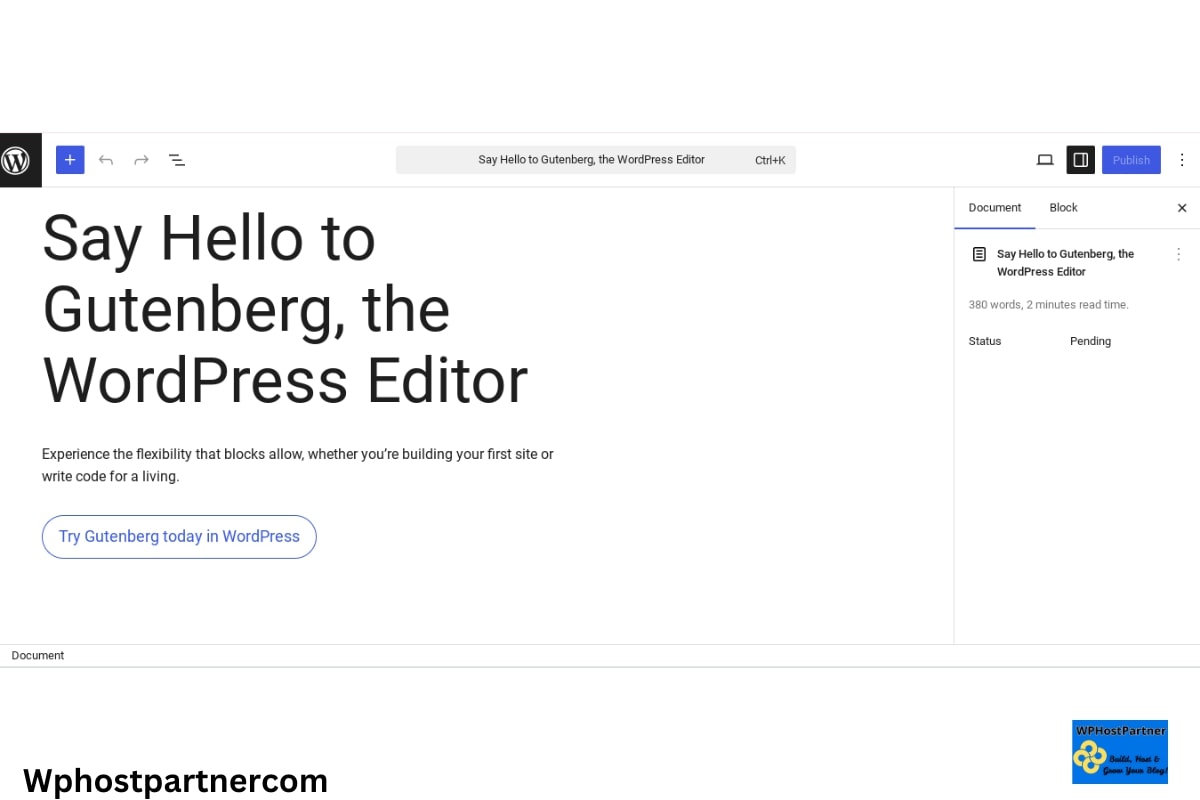Open the block inserter

tap(70, 160)
